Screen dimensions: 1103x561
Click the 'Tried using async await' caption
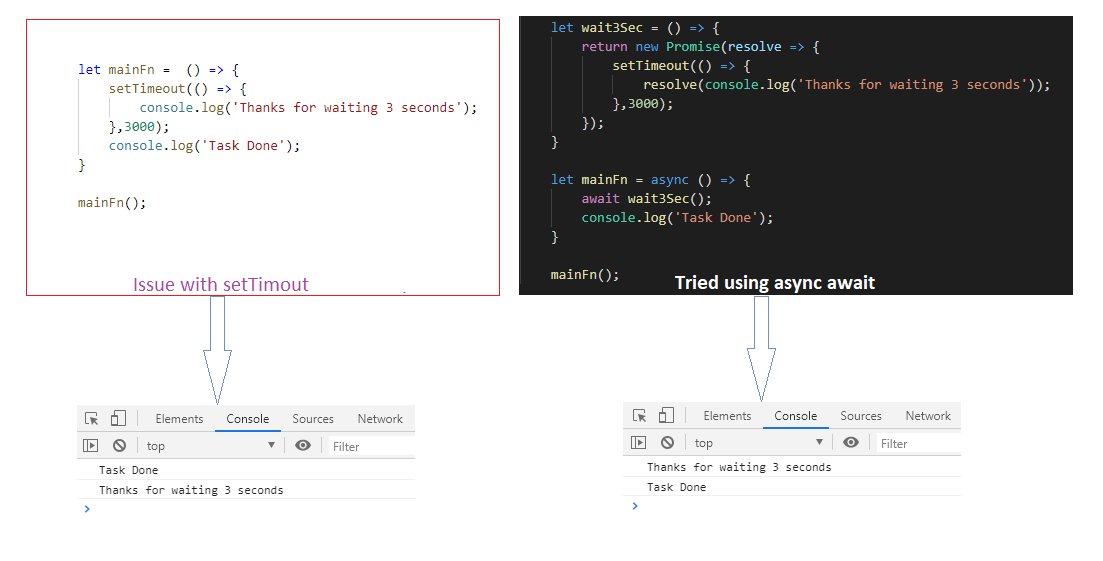tap(775, 283)
